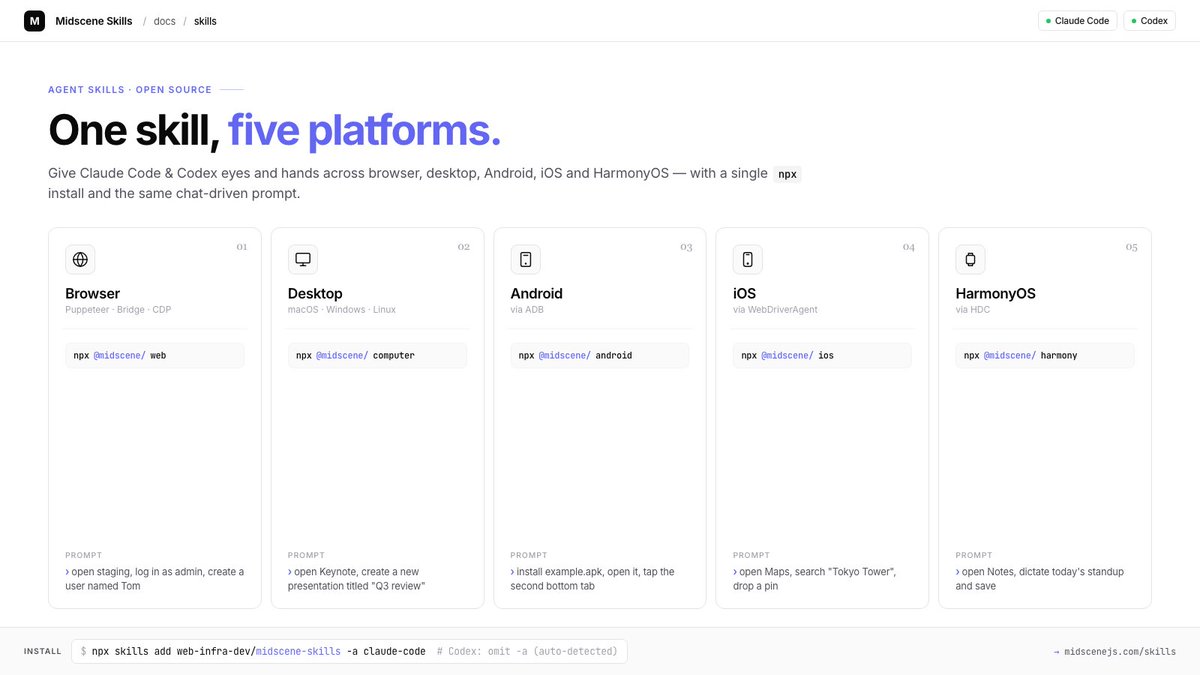
Task: Click the "open Maps, search Tokyo Tower" prompt
Action: click(815, 579)
